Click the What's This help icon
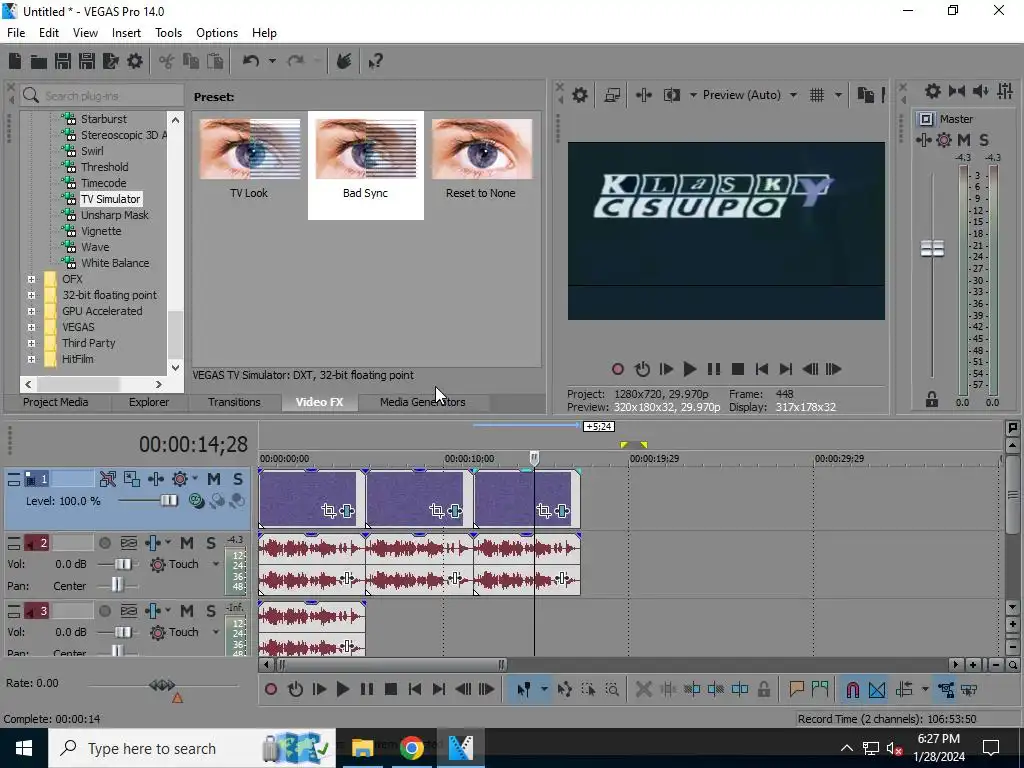The height and width of the screenshot is (768, 1024). [376, 61]
